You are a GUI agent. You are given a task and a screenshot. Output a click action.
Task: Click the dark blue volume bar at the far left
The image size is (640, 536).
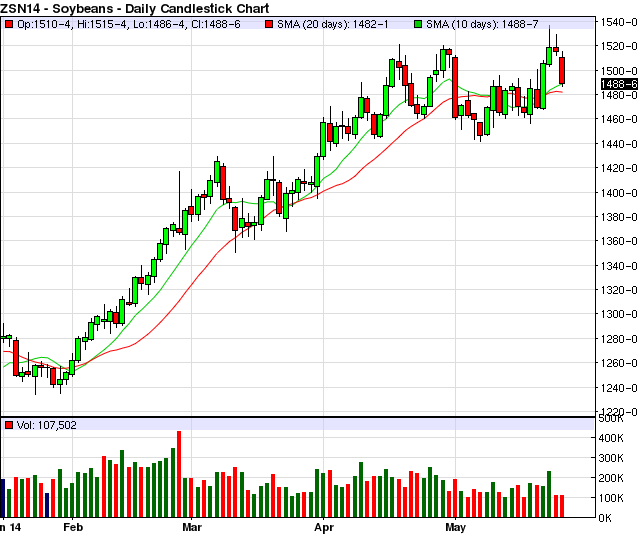click(x=2, y=498)
